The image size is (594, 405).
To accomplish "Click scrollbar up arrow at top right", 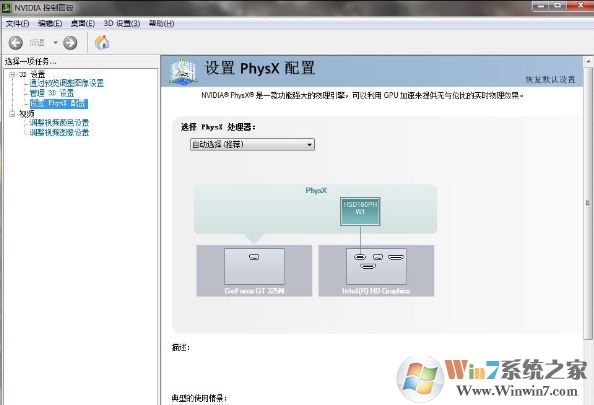I will coord(588,61).
